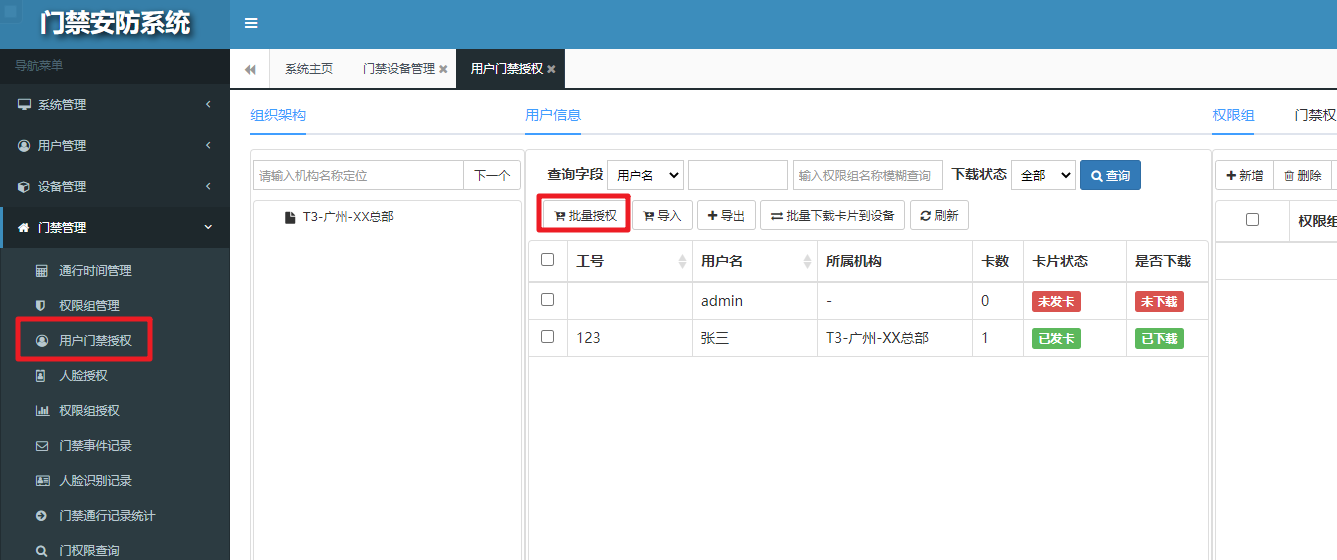Click 批量下载卡片到设备 button
This screenshot has width=1337, height=560.
(832, 215)
